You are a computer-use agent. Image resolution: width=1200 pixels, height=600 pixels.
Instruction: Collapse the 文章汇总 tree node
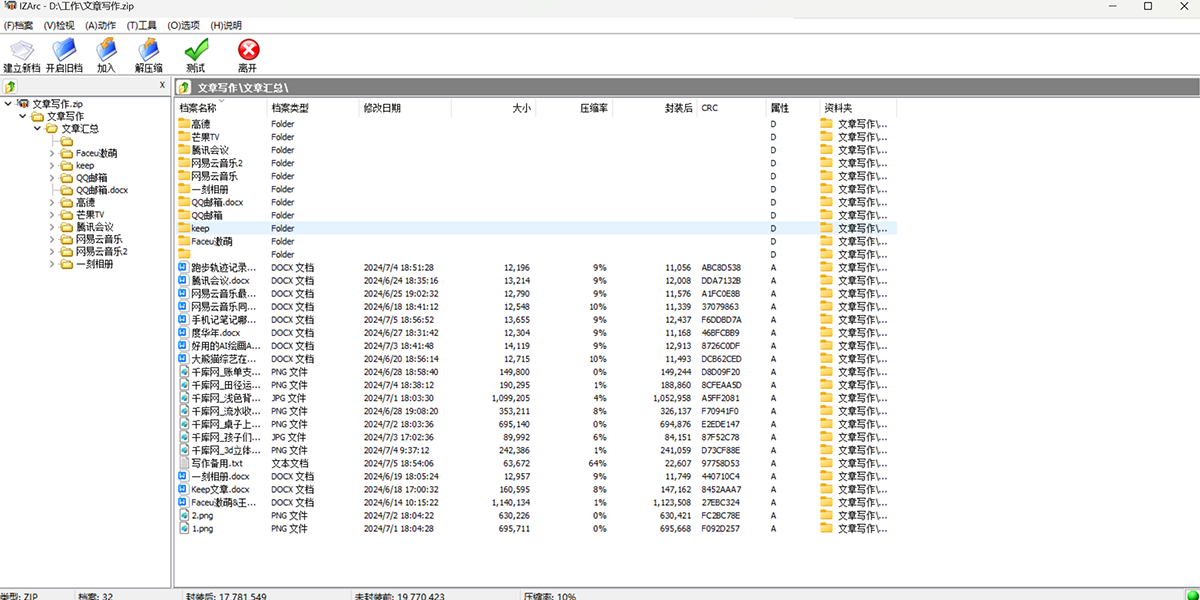[37, 128]
